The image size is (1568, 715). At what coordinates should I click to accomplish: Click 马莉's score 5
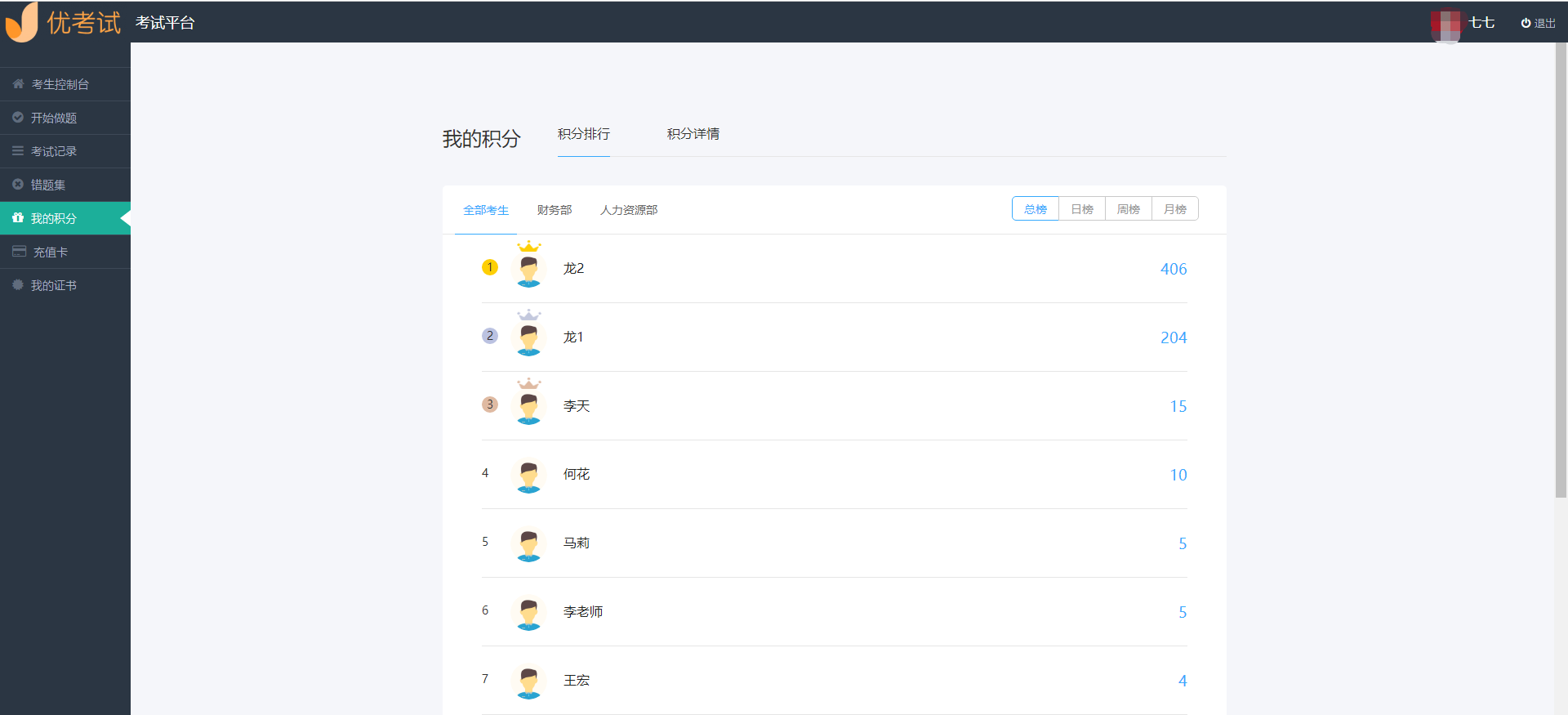[1183, 543]
